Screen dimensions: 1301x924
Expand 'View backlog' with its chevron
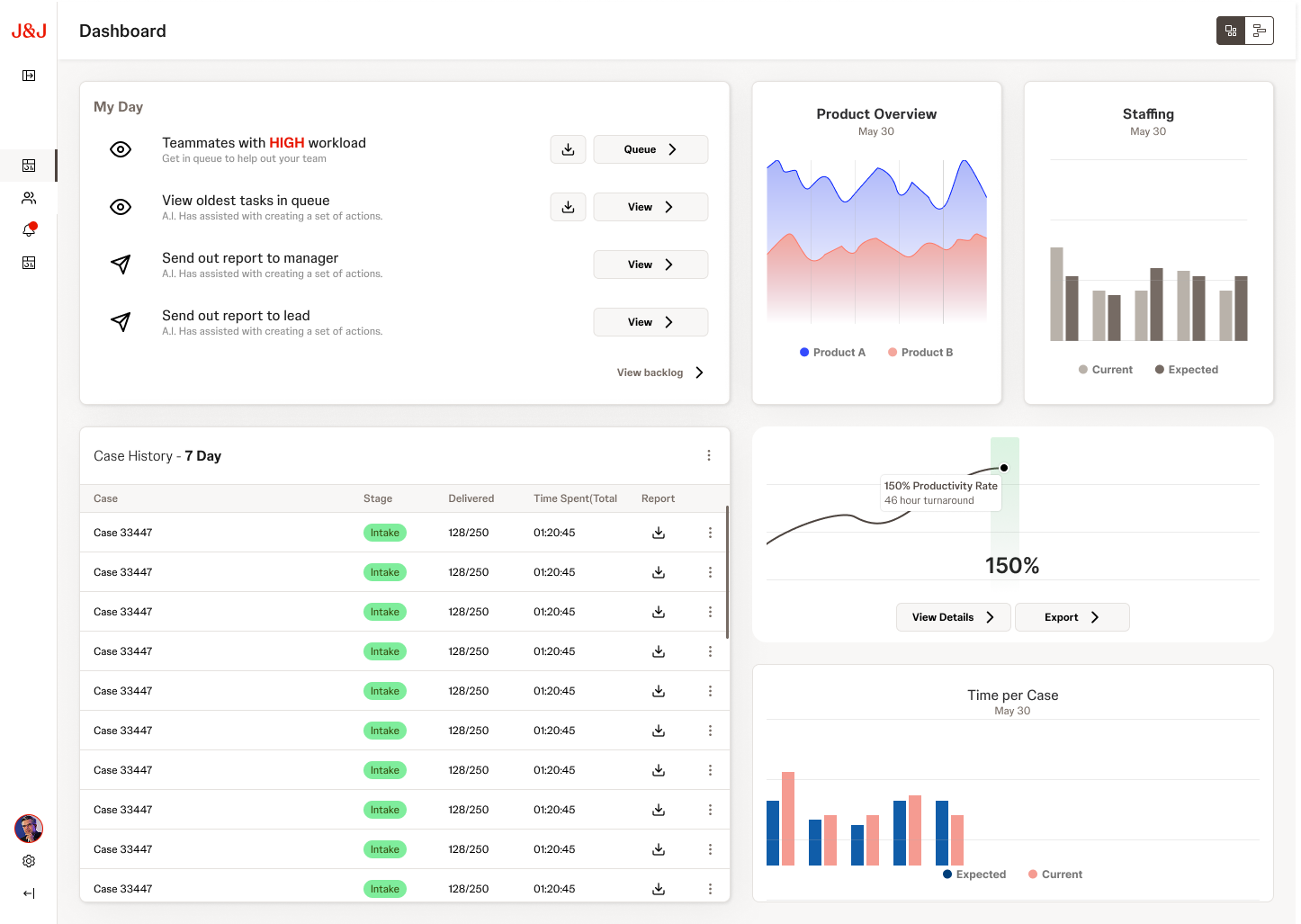point(700,372)
